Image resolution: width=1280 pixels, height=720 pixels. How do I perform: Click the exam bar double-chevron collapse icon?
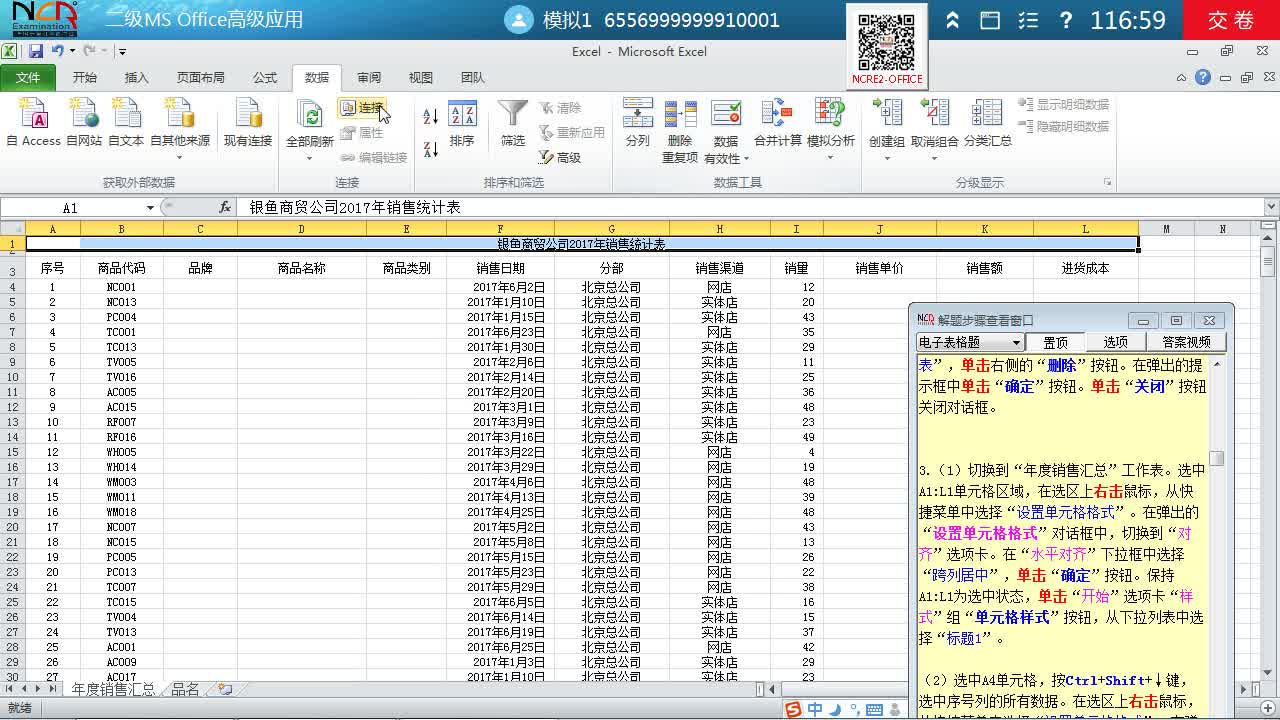(953, 20)
